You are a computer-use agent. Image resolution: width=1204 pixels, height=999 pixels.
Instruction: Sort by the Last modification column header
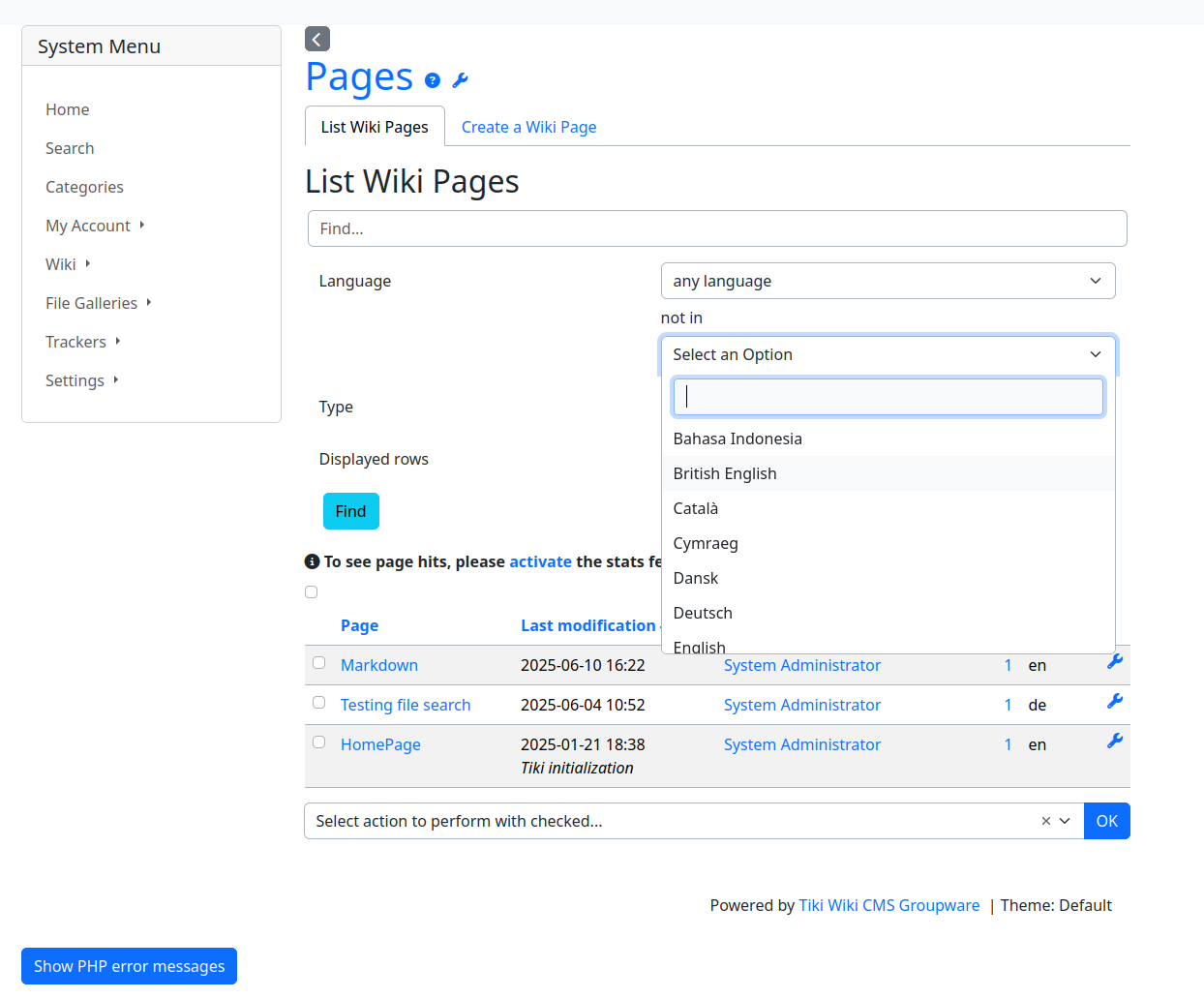[x=588, y=625]
